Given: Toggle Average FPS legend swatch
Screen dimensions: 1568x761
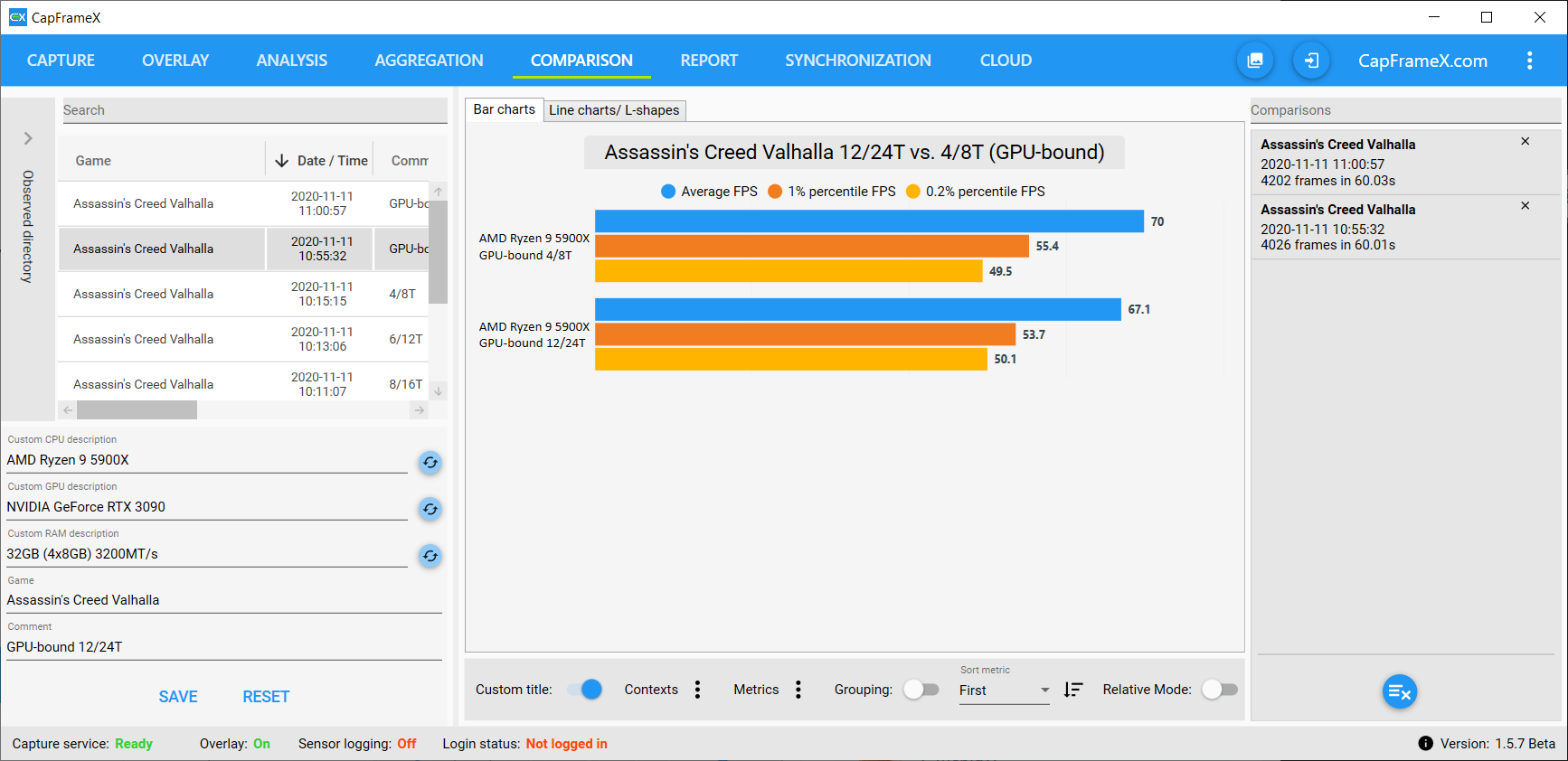Looking at the screenshot, I should click(668, 192).
